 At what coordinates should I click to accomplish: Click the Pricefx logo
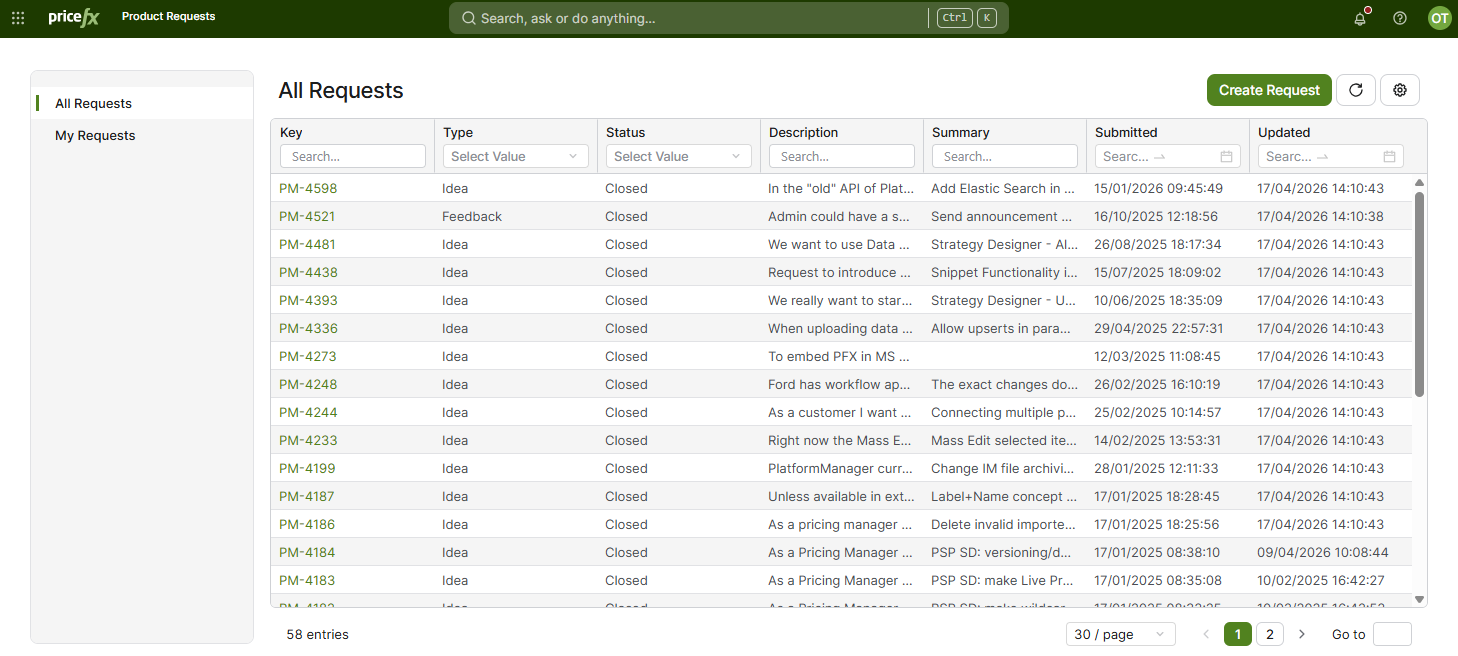tap(74, 17)
